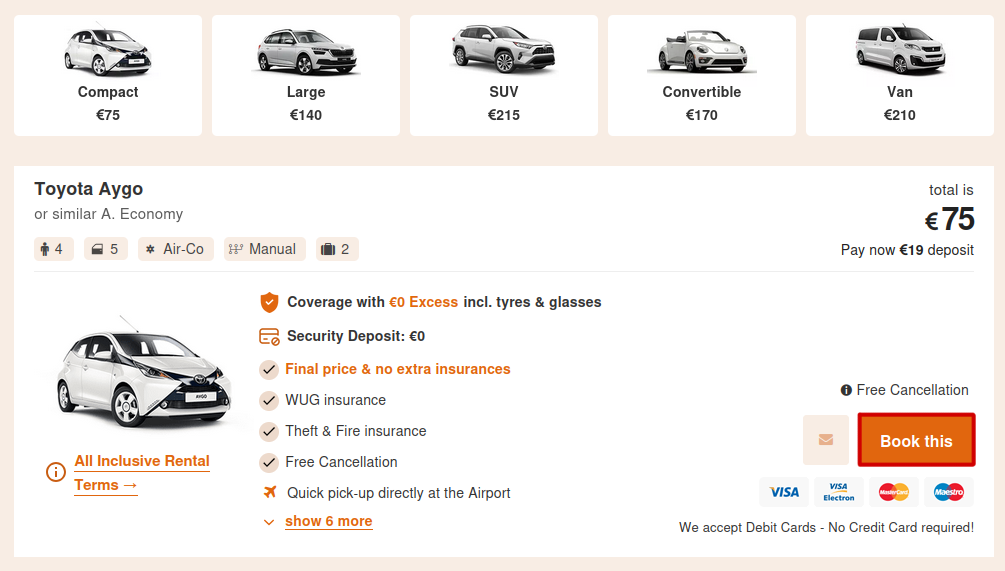This screenshot has height=571, width=1005.
Task: Click the shield coverage icon
Action: click(x=269, y=302)
